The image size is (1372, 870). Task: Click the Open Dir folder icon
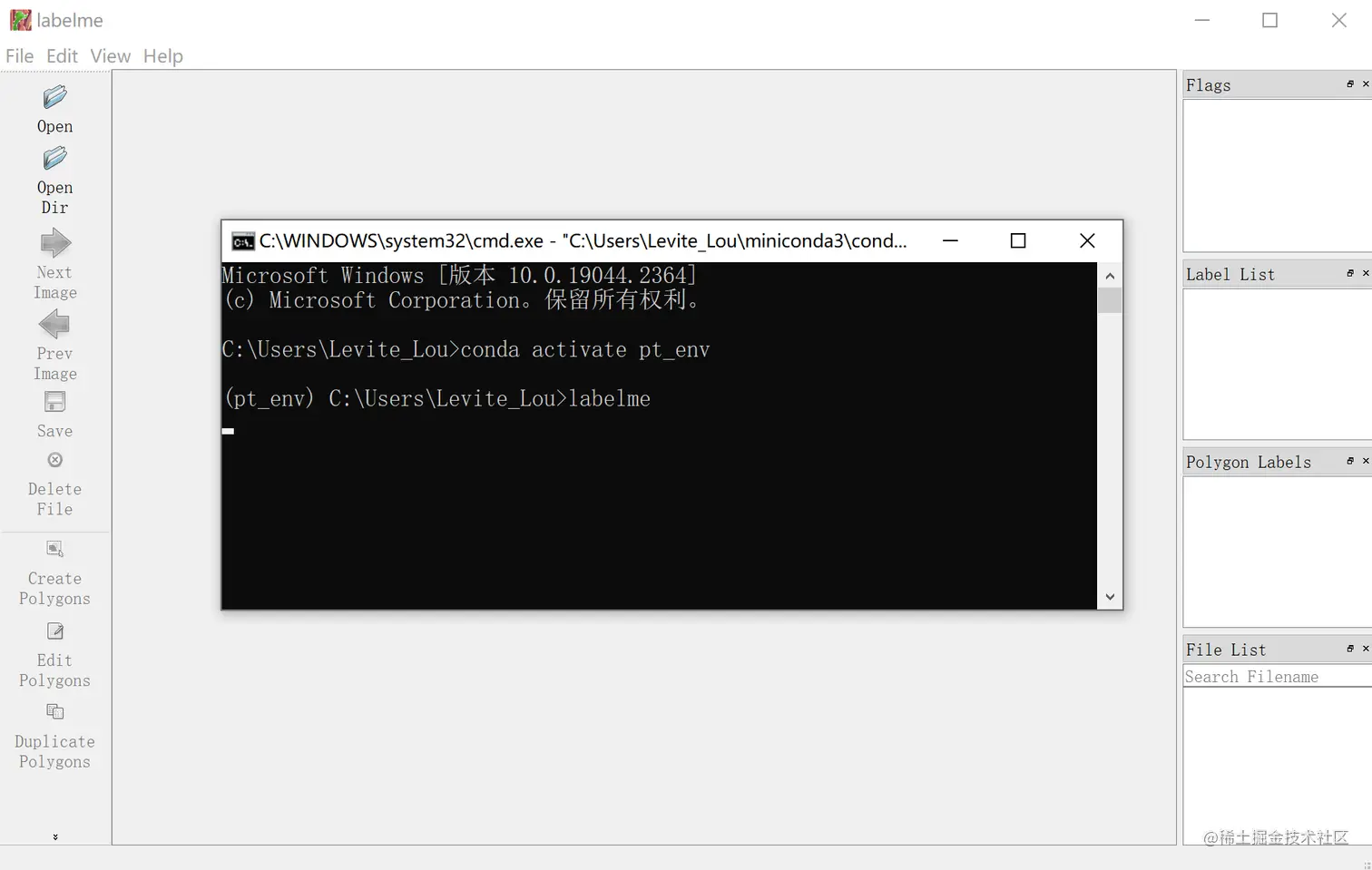tap(54, 159)
